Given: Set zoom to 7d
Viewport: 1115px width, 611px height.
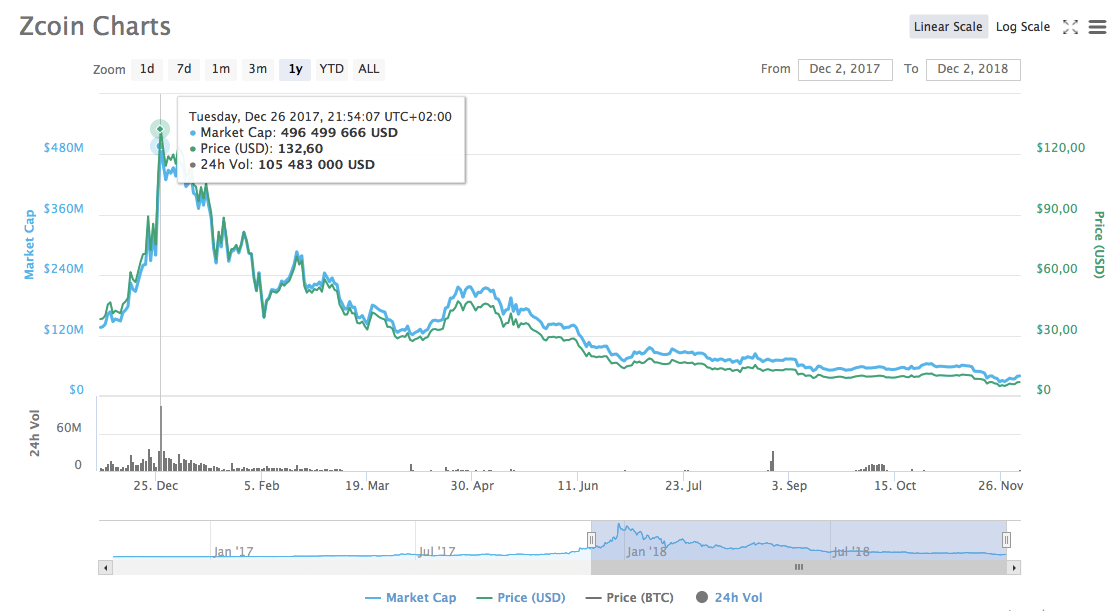Looking at the screenshot, I should (183, 69).
